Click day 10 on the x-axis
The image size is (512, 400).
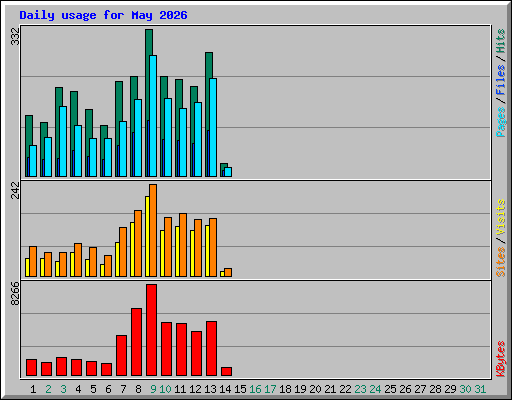click(x=165, y=389)
